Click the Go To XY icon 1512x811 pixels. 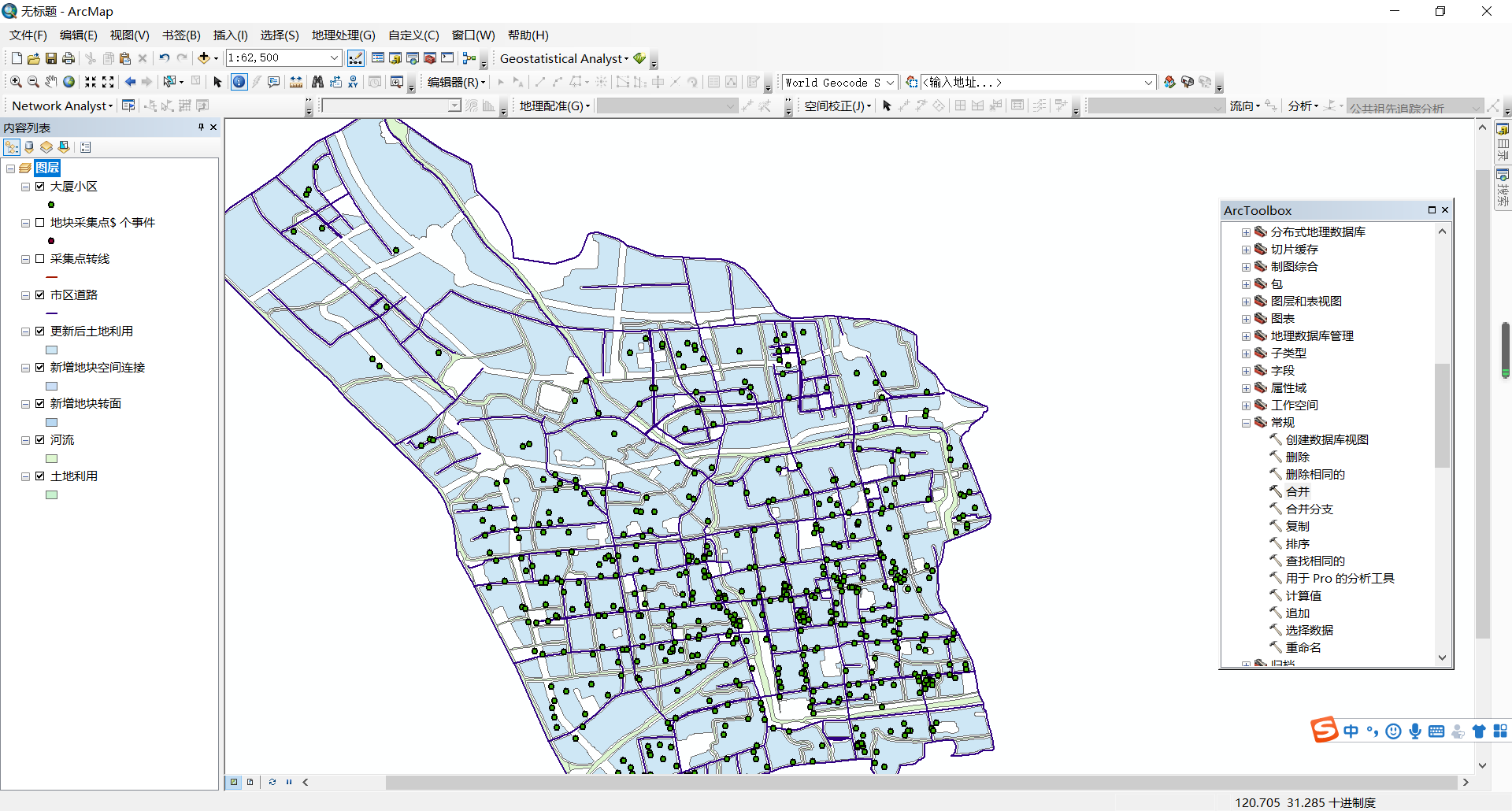353,82
